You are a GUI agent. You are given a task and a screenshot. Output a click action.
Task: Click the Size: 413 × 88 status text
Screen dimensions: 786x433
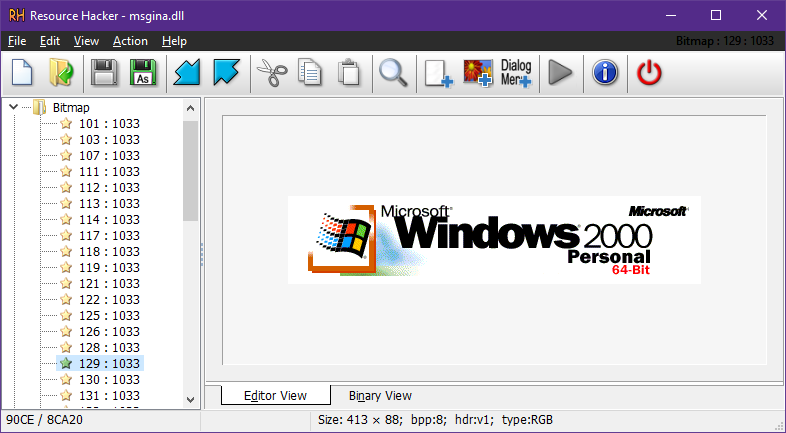coord(435,420)
